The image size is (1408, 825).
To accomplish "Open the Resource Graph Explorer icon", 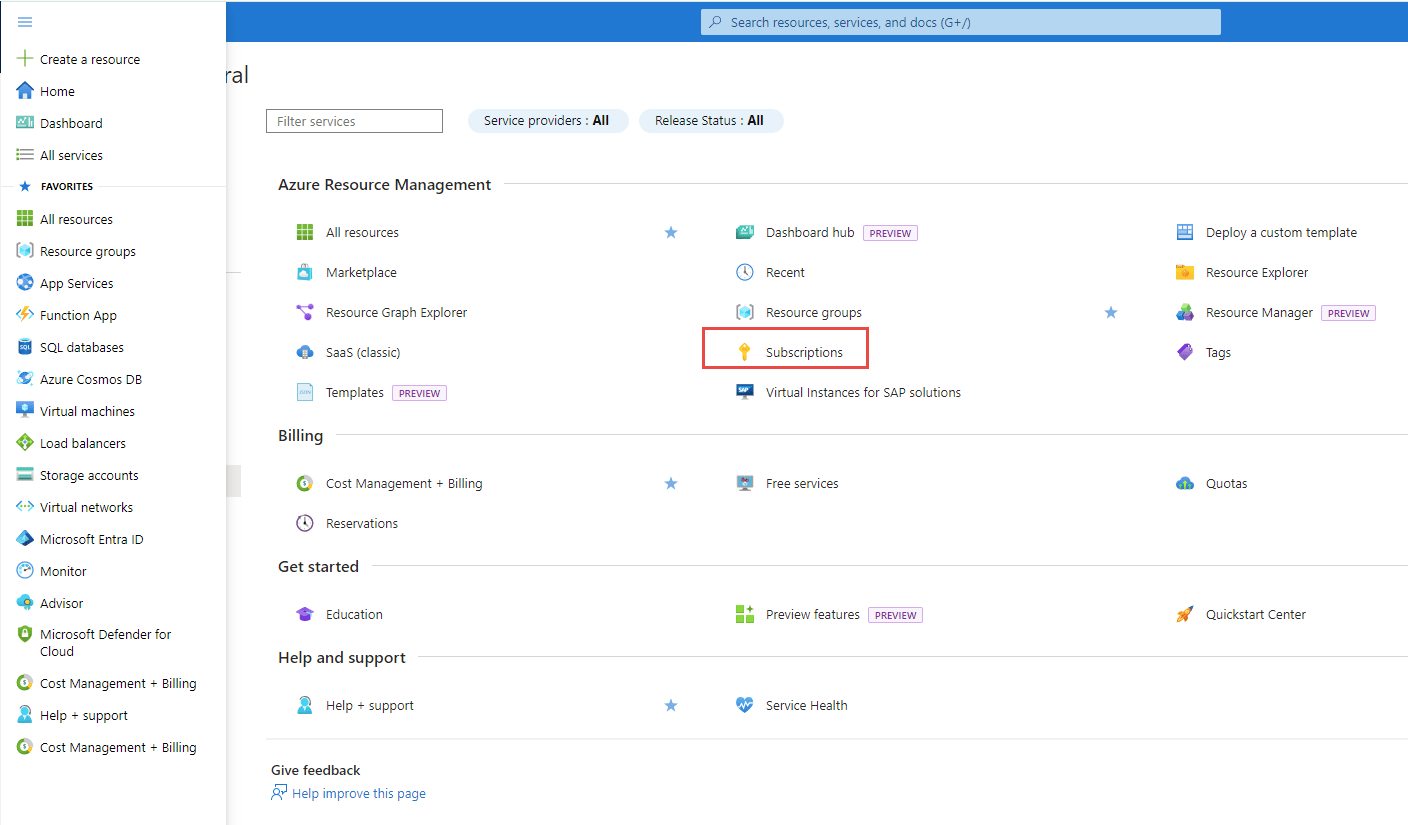I will pyautogui.click(x=305, y=312).
